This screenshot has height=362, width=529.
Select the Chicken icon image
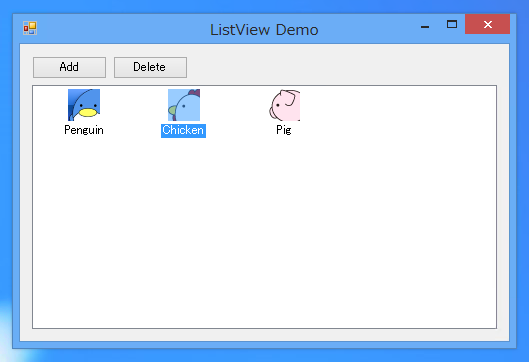click(x=184, y=105)
